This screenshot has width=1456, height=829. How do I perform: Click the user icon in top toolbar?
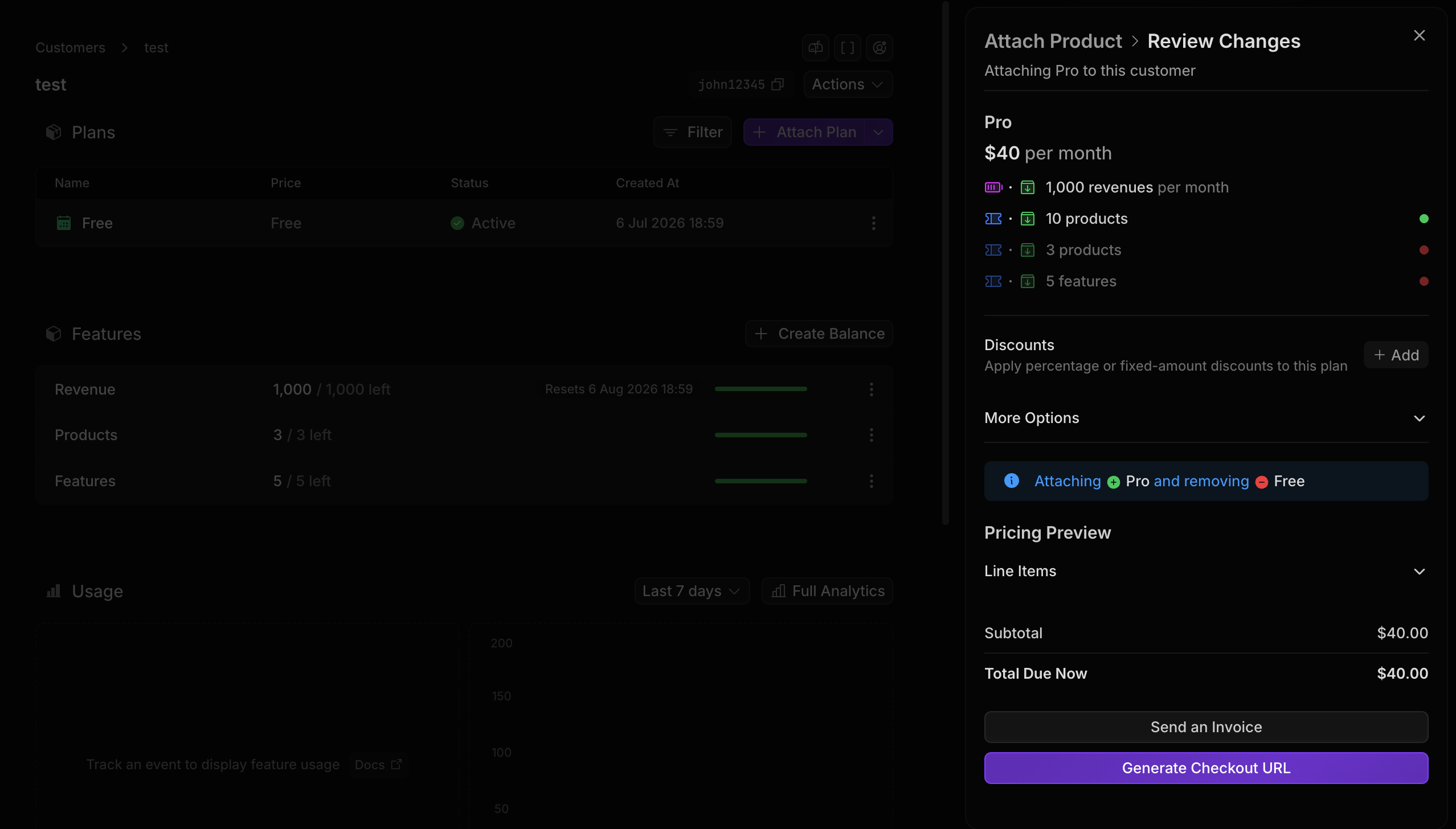click(x=879, y=47)
